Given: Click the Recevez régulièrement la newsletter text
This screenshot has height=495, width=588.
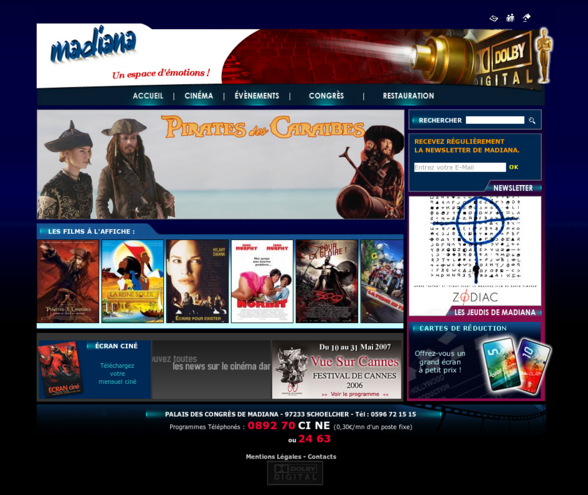Looking at the screenshot, I should 467,146.
